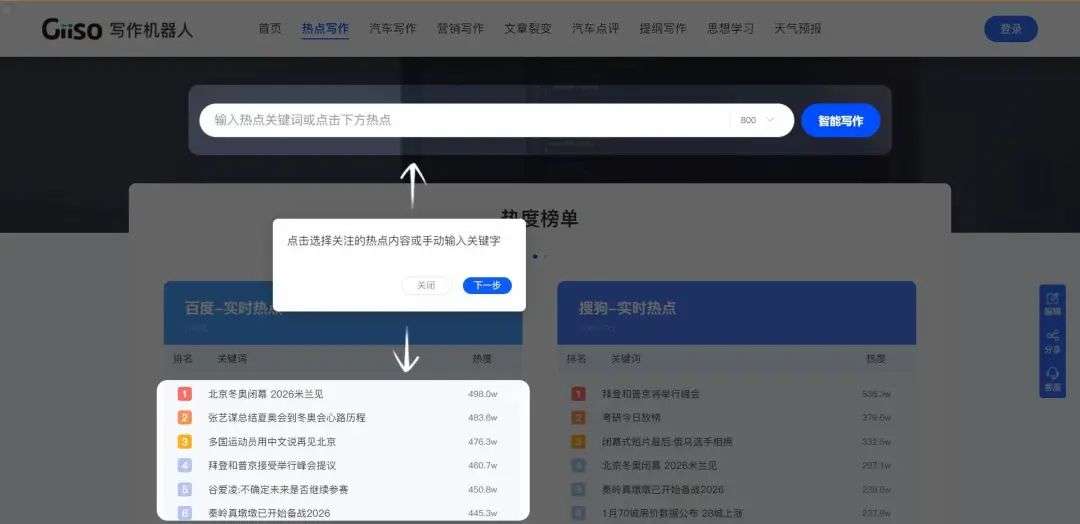1080x524 pixels.
Task: Click the Giiso 写作机器人 logo
Action: coord(117,30)
